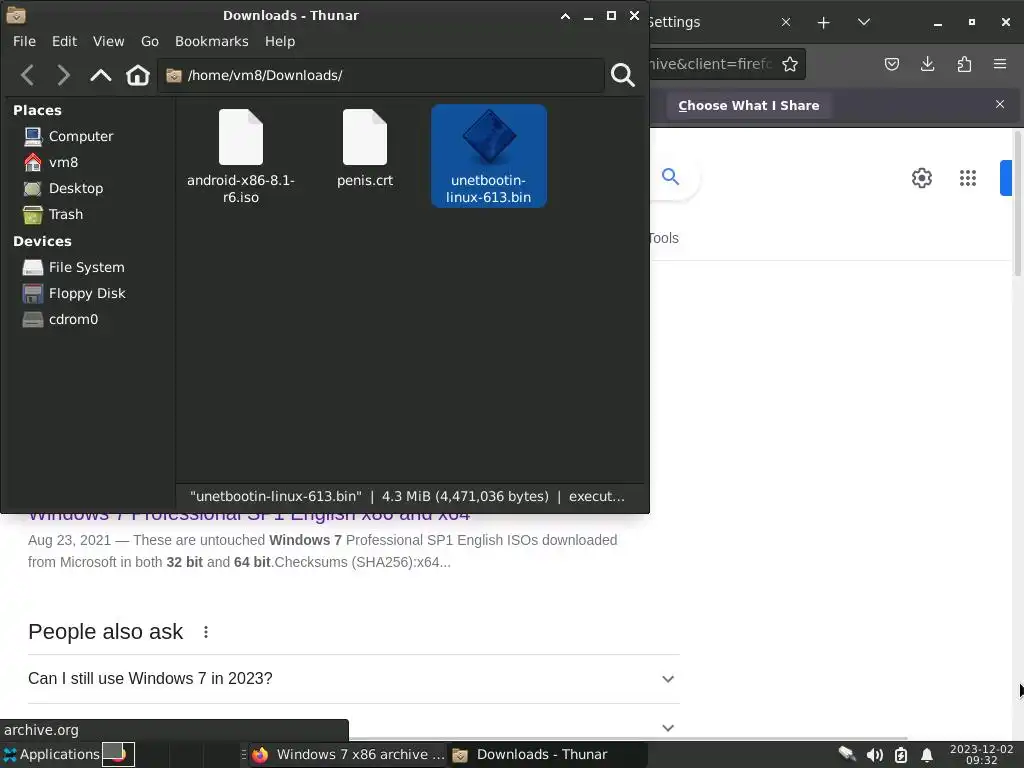1024x768 pixels.
Task: Click the /home/vm8/Downloads/ path bar
Action: (x=381, y=75)
